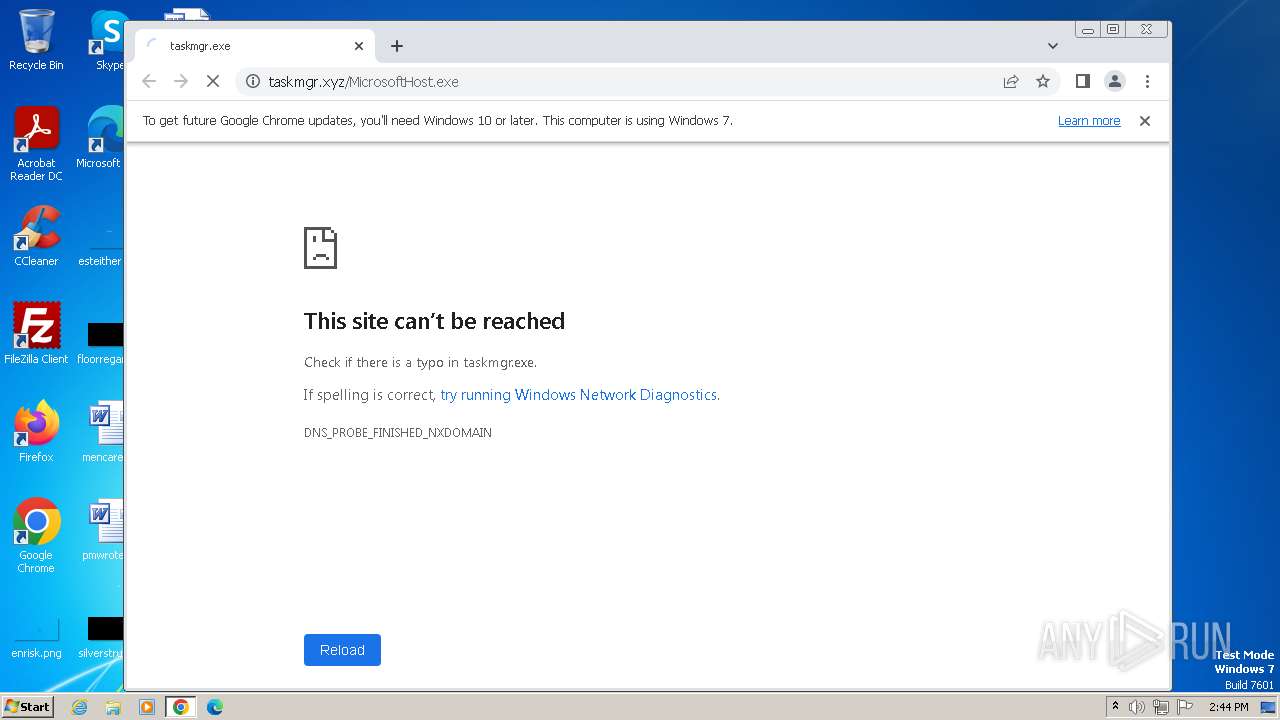1280x720 pixels.
Task: Open Google Chrome desktop shortcut
Action: 36,536
